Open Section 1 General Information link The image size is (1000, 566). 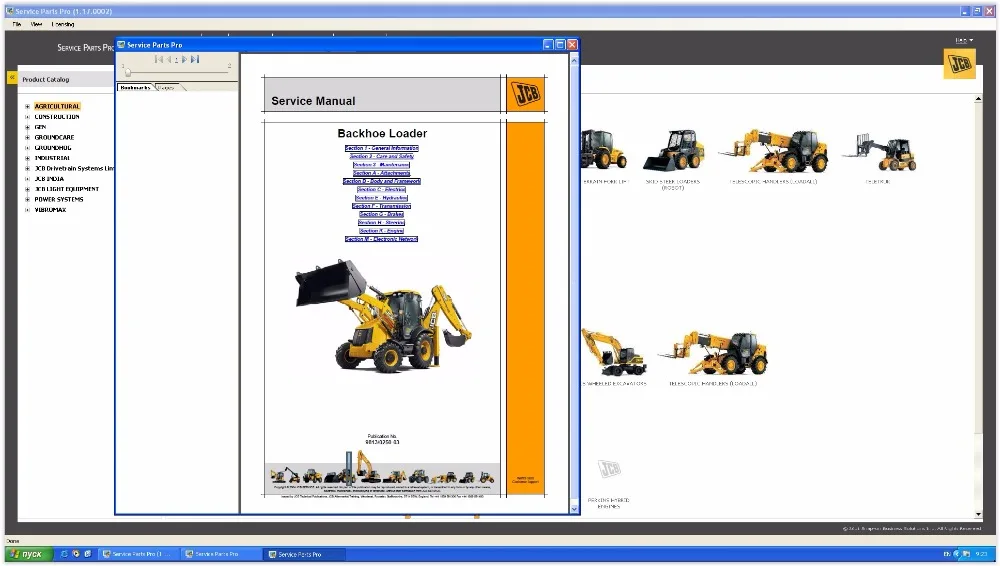tap(382, 148)
